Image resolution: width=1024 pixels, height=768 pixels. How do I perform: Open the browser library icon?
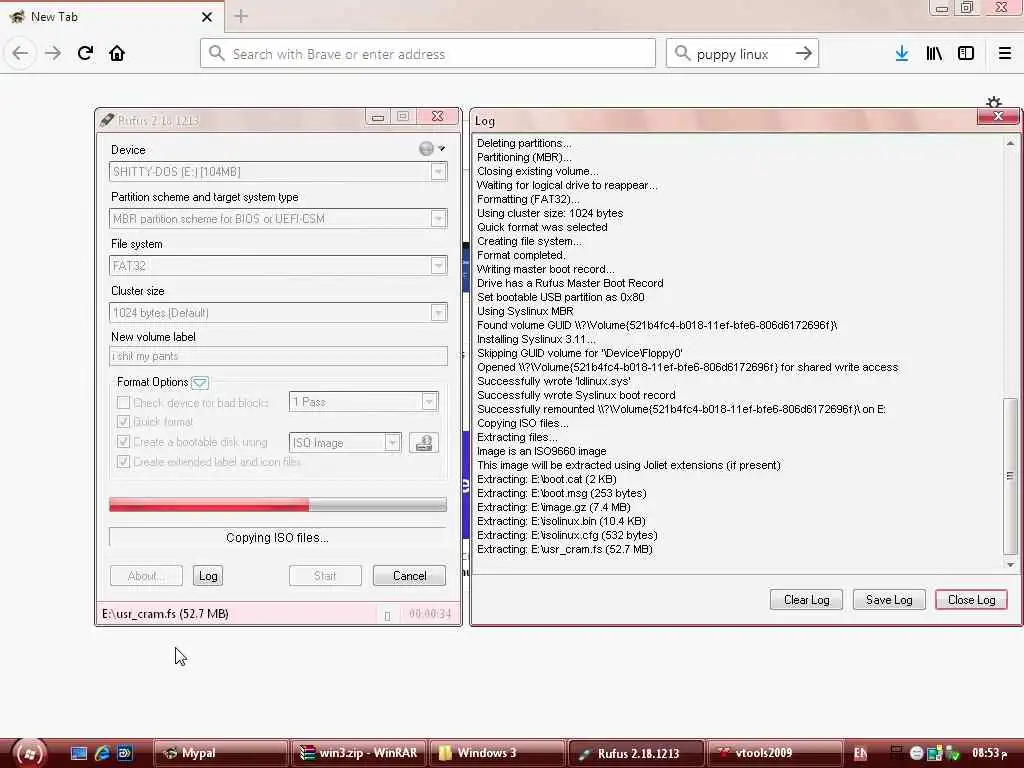(x=934, y=54)
